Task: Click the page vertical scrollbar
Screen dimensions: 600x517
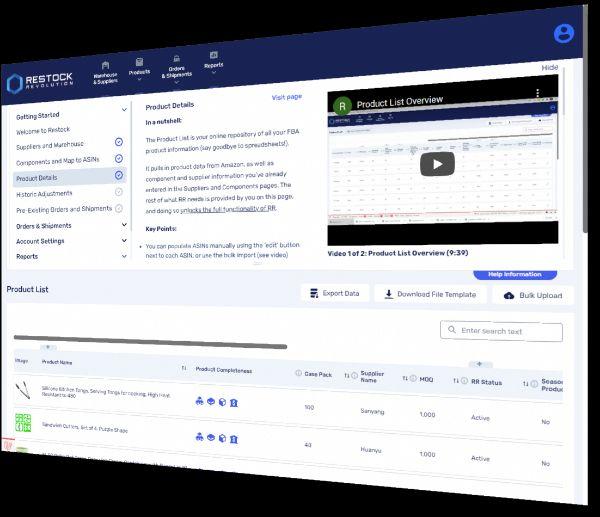Action: (585, 119)
